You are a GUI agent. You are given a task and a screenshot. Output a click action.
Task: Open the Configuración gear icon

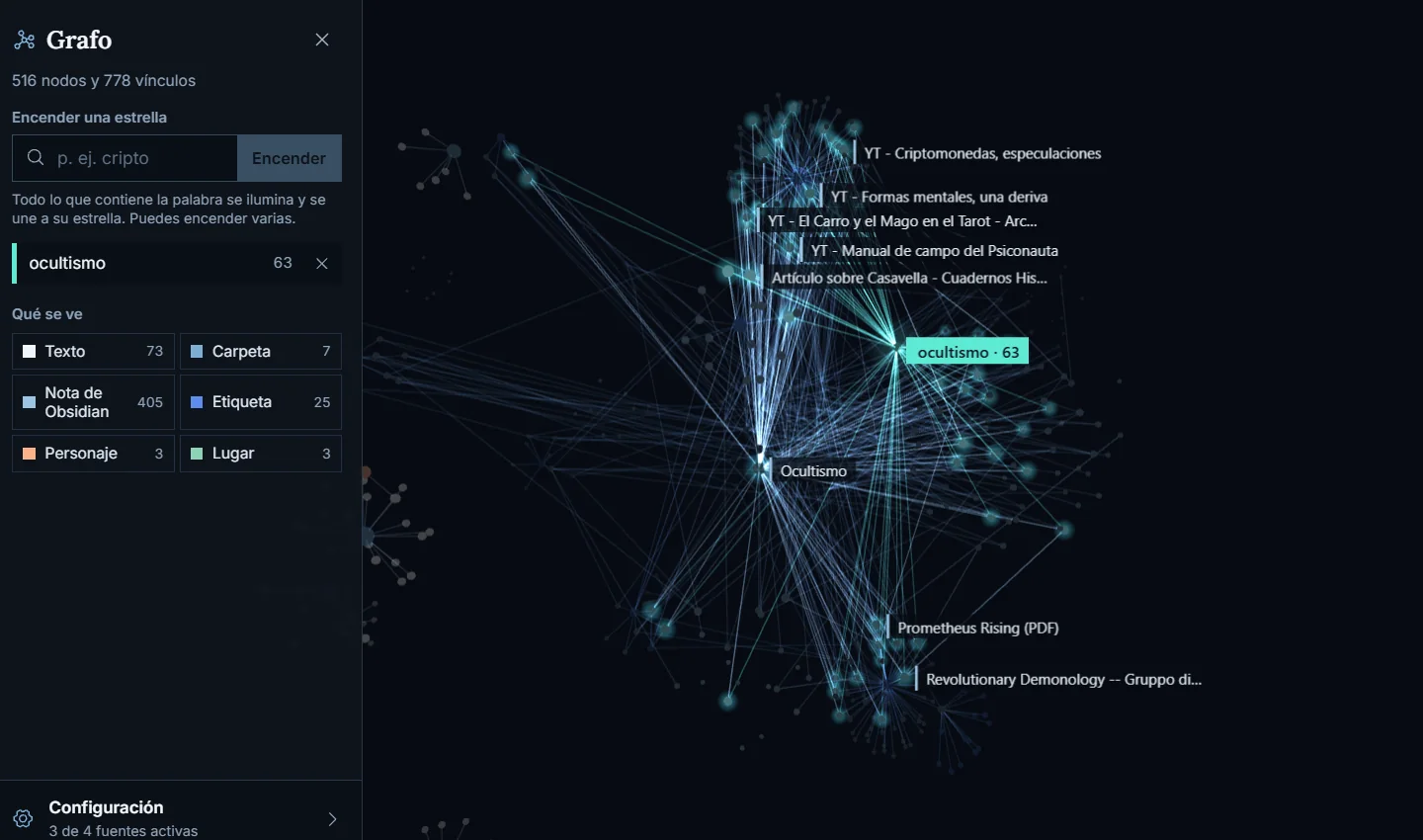click(23, 818)
